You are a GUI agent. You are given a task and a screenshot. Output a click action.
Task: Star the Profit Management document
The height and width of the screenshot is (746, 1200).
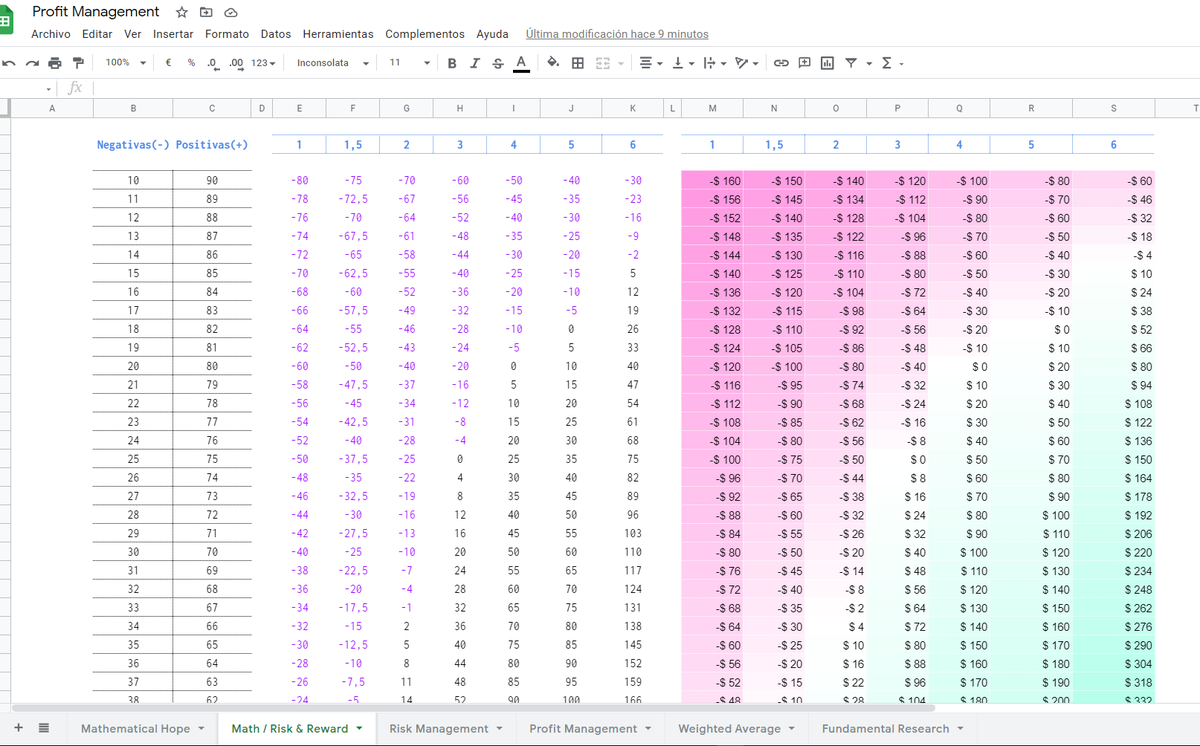click(182, 13)
